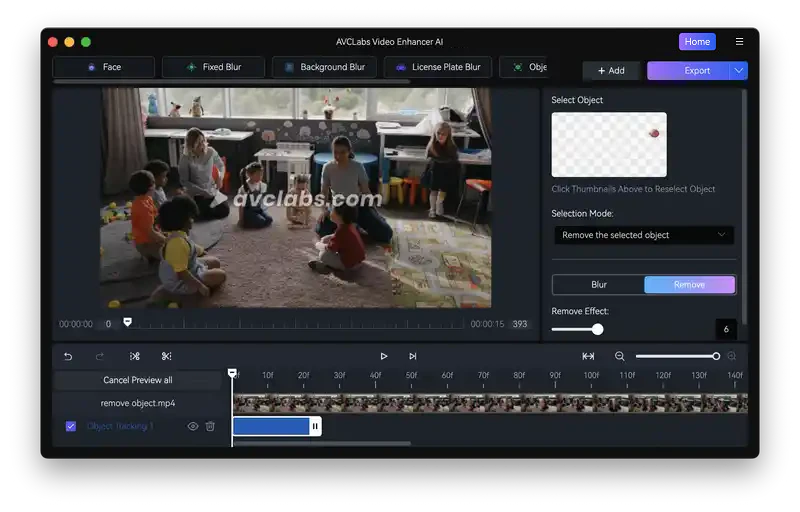Click the tabs horizontal scrollbar

(231, 82)
